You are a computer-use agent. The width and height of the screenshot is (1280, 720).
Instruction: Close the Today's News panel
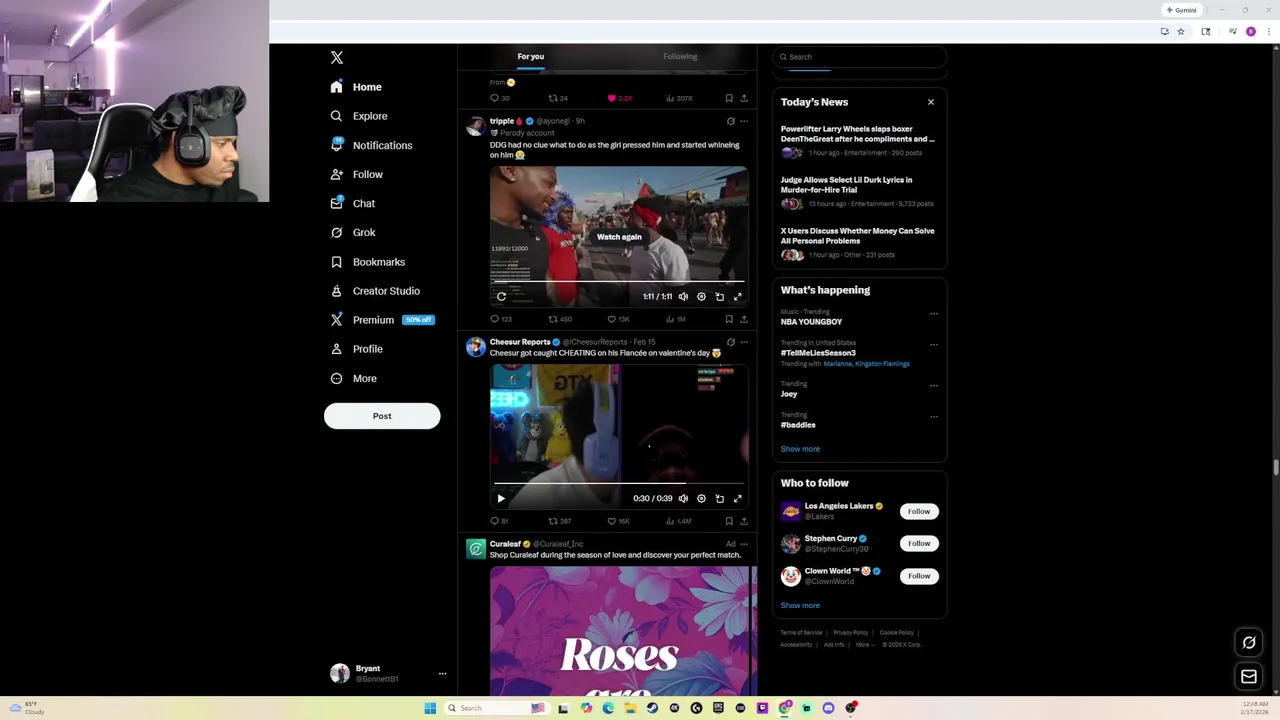click(x=931, y=102)
